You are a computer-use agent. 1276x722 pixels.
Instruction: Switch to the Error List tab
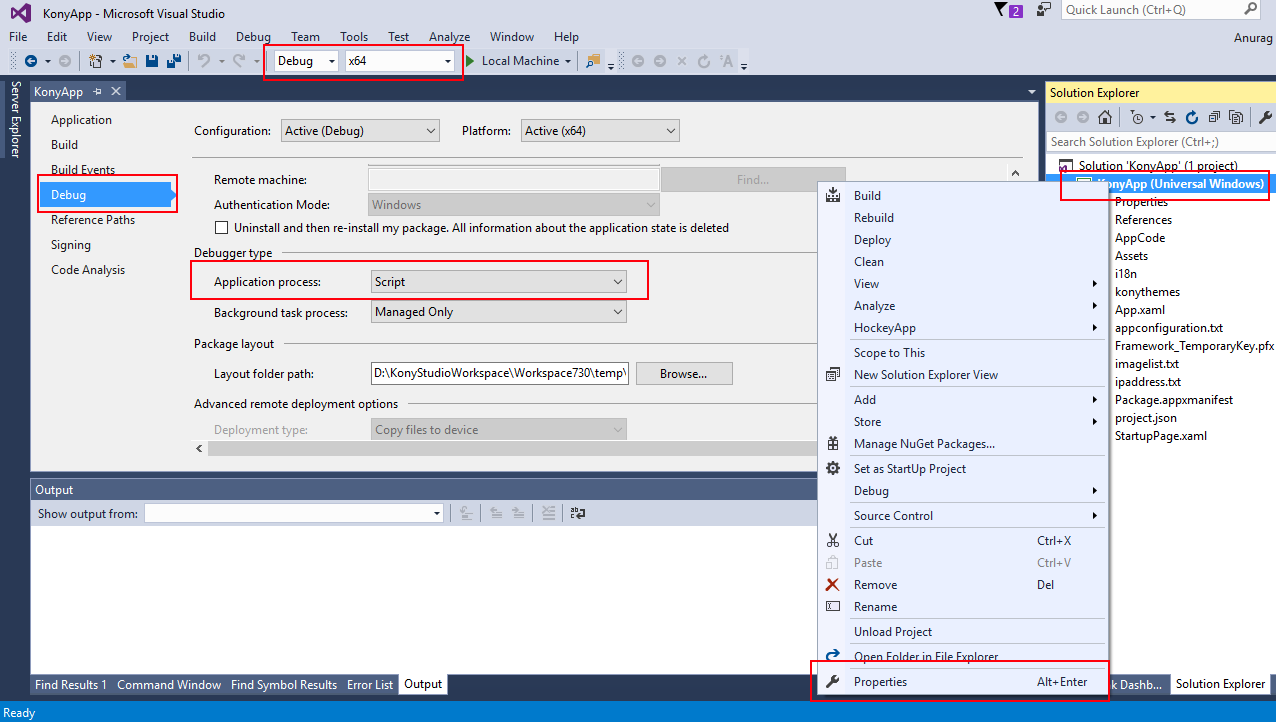(x=370, y=685)
